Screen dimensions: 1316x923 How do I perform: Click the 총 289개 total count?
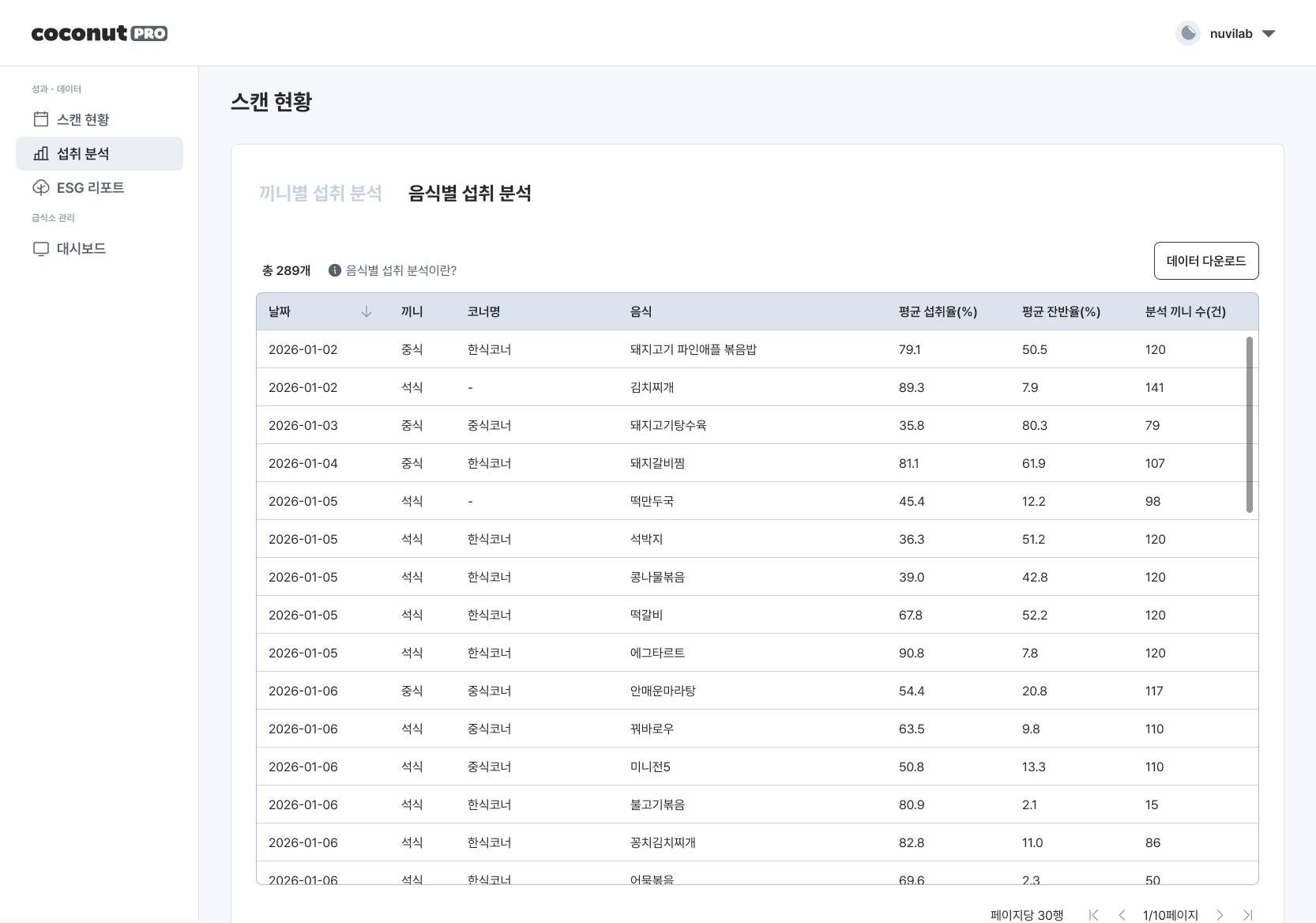[x=286, y=270]
